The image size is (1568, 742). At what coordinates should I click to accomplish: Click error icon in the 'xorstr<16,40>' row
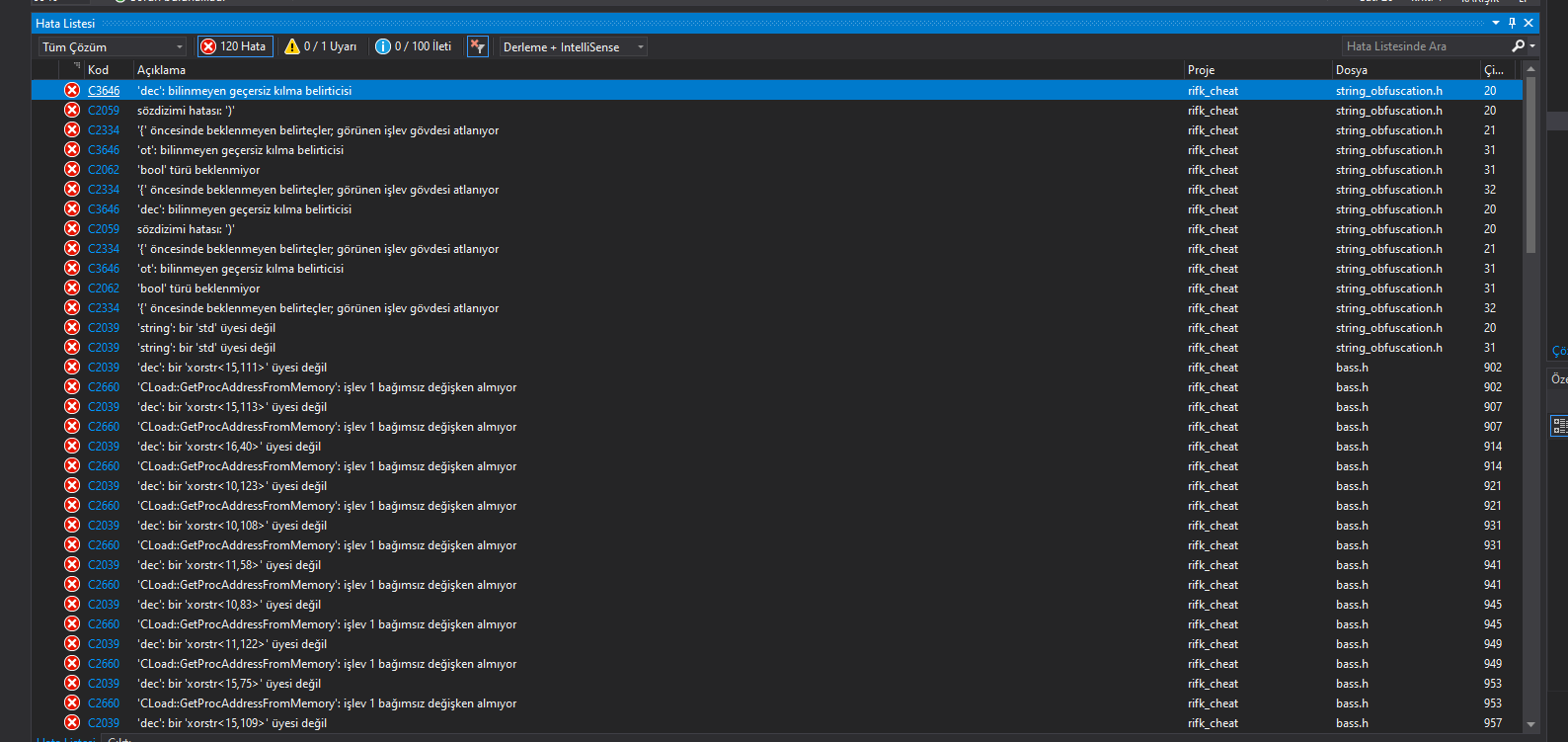(x=72, y=446)
